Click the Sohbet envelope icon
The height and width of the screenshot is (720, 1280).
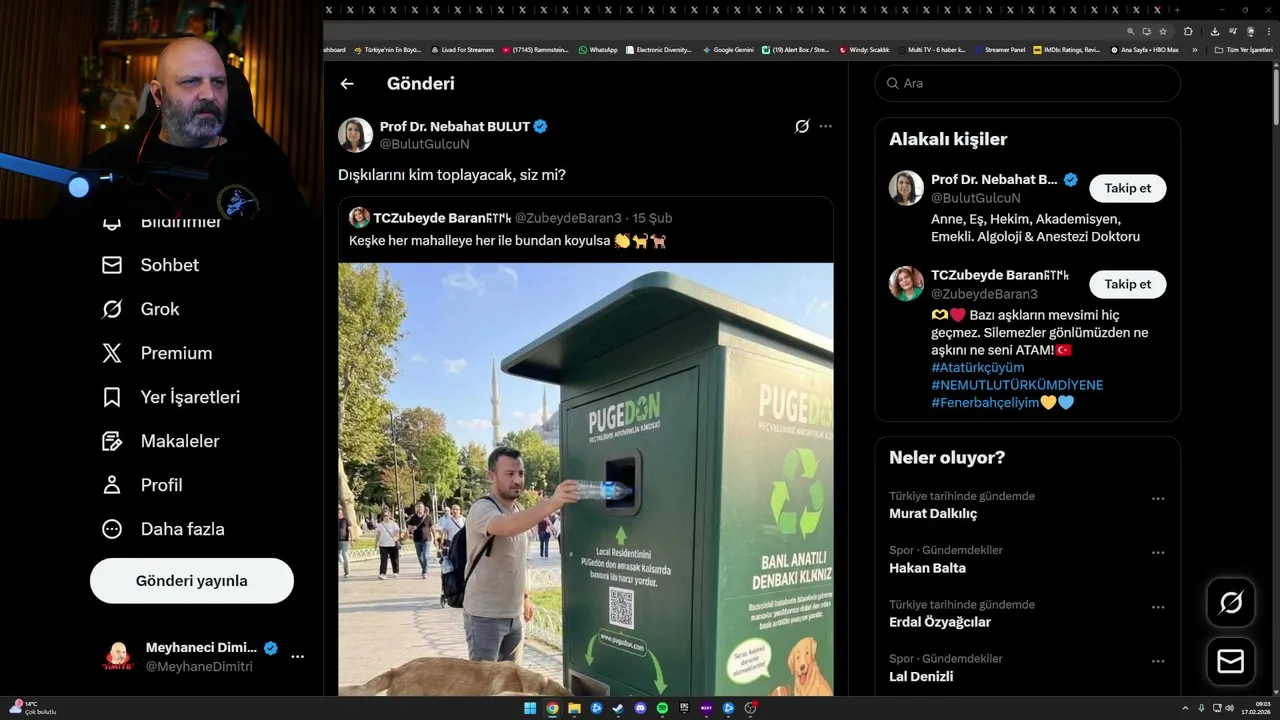112,265
